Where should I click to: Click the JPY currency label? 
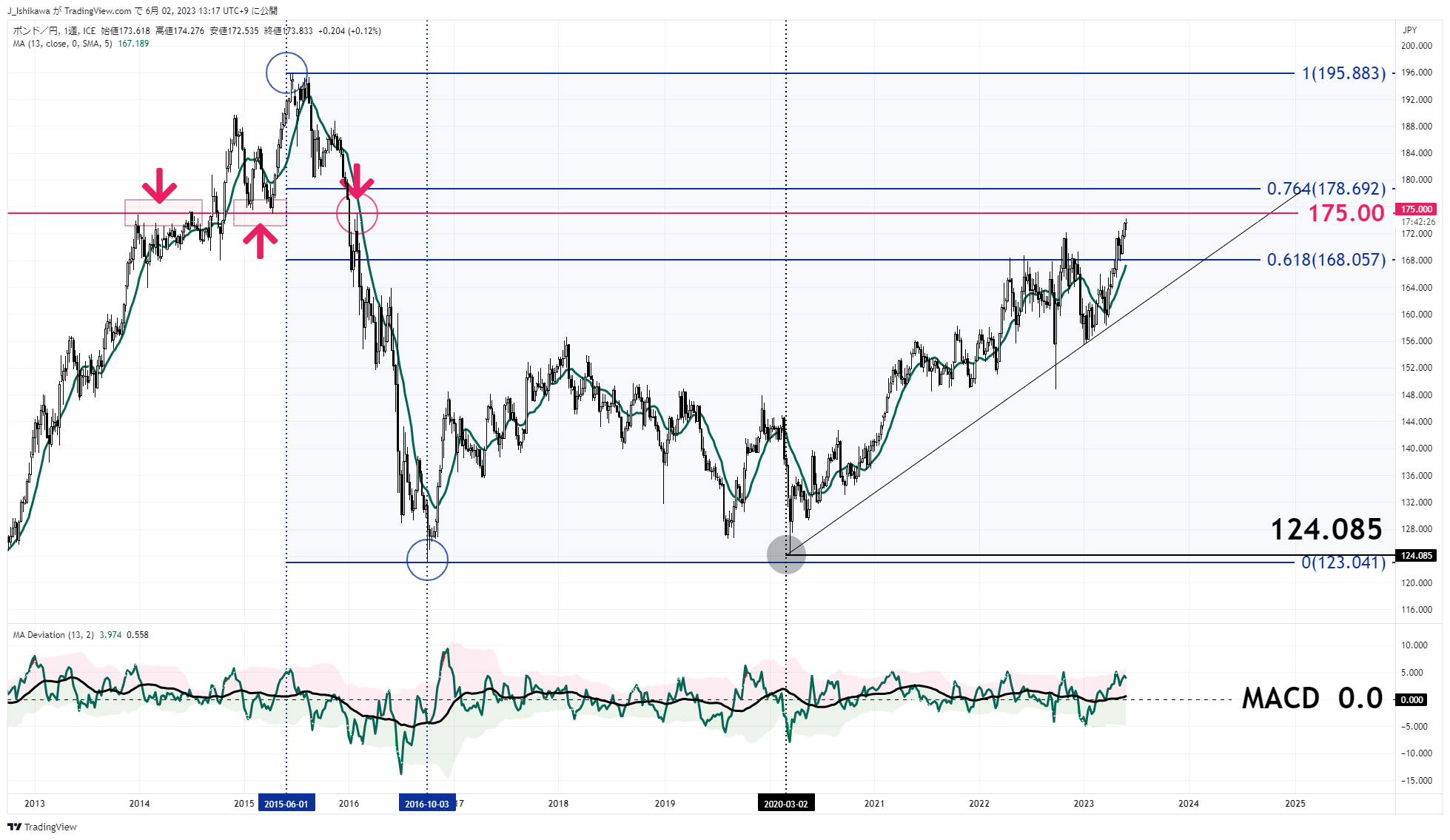coord(1409,30)
